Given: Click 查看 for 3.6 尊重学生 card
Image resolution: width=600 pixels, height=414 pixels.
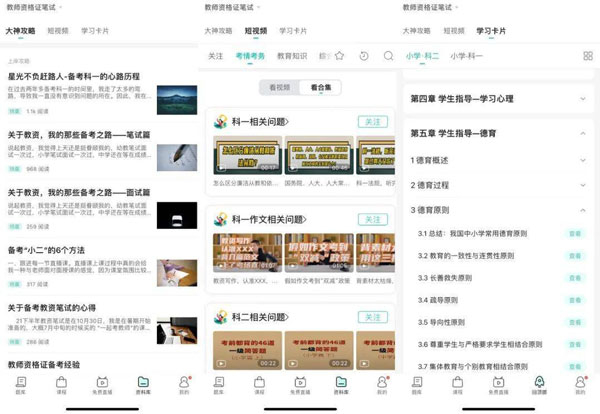Looking at the screenshot, I should pos(575,344).
